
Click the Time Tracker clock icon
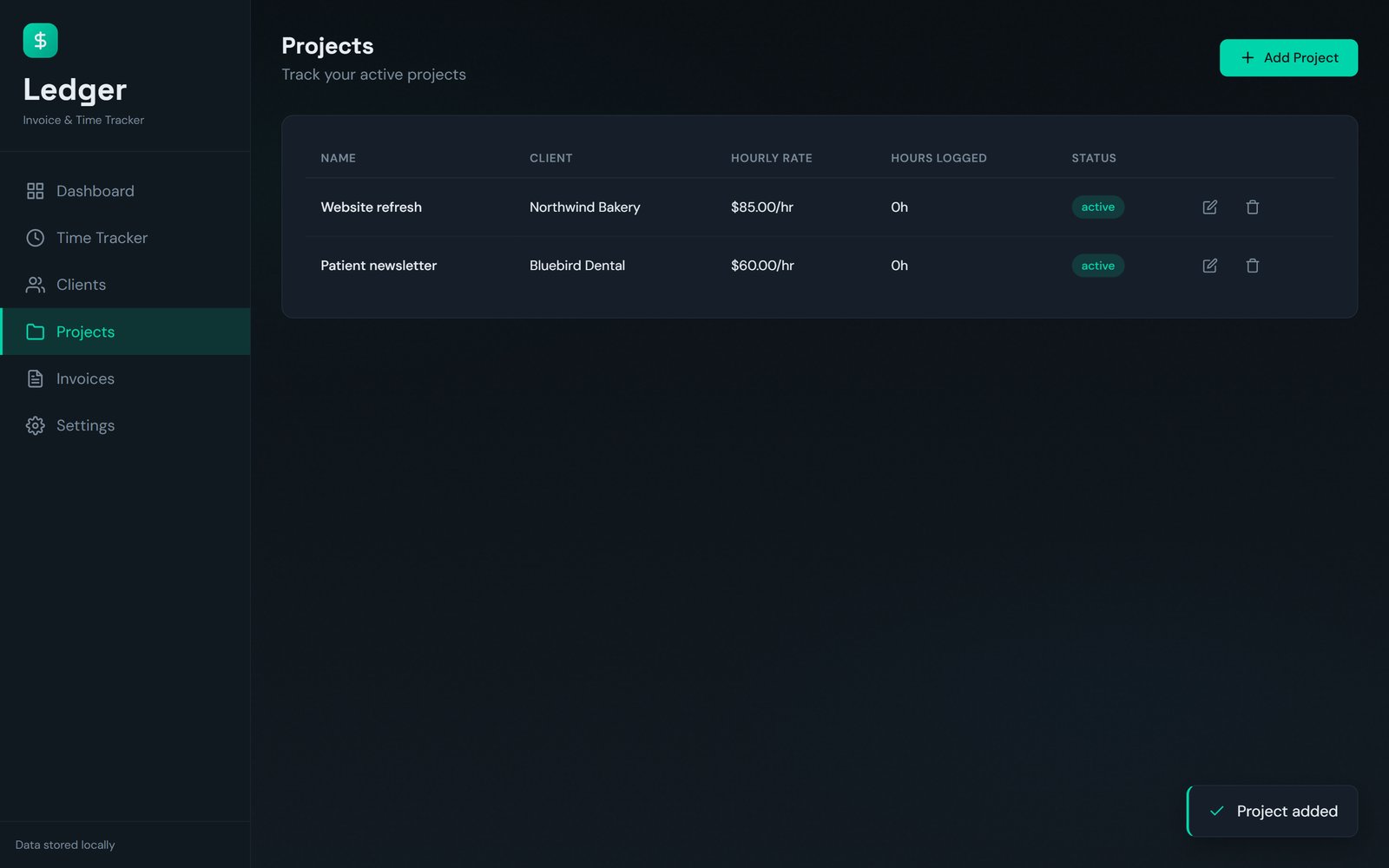pyautogui.click(x=35, y=238)
